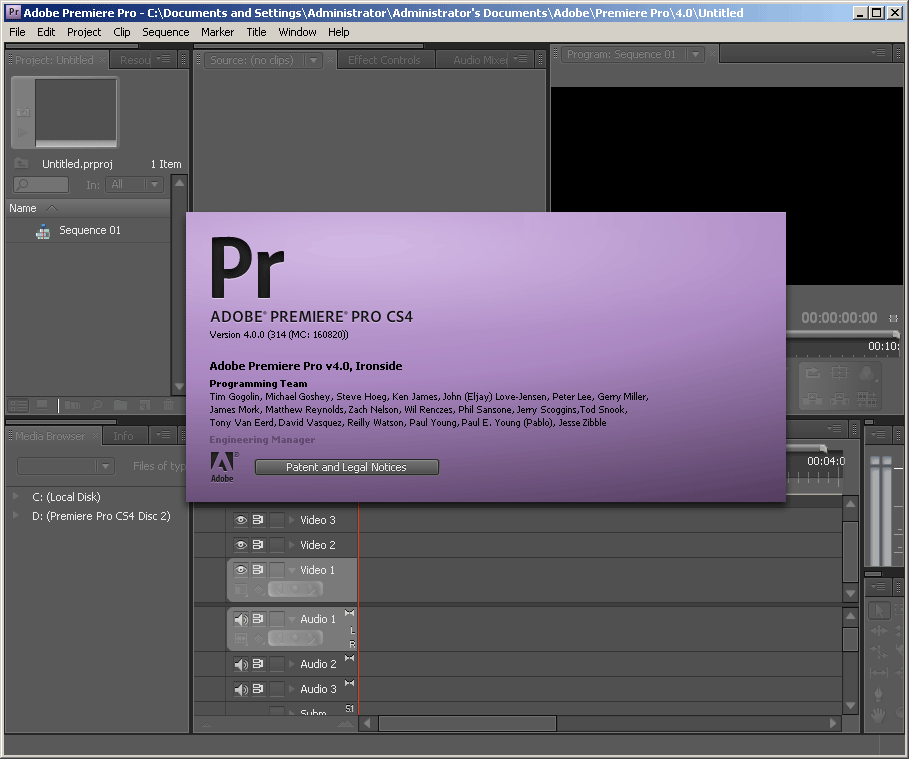Screen dimensions: 909x759
Task: Toggle Video 1 track visibility eye
Action: pyautogui.click(x=241, y=570)
